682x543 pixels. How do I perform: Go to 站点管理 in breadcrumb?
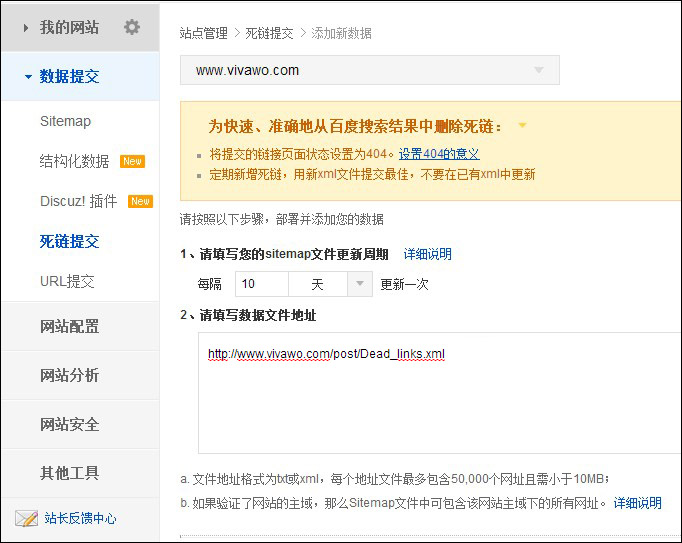204,33
